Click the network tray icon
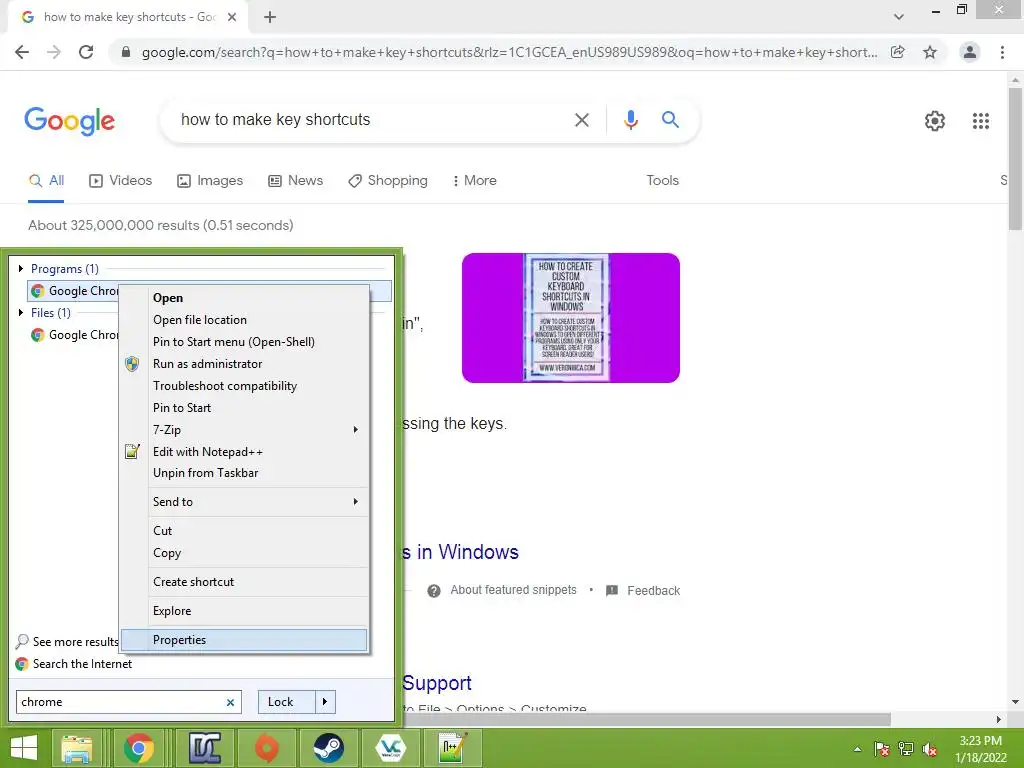 906,749
